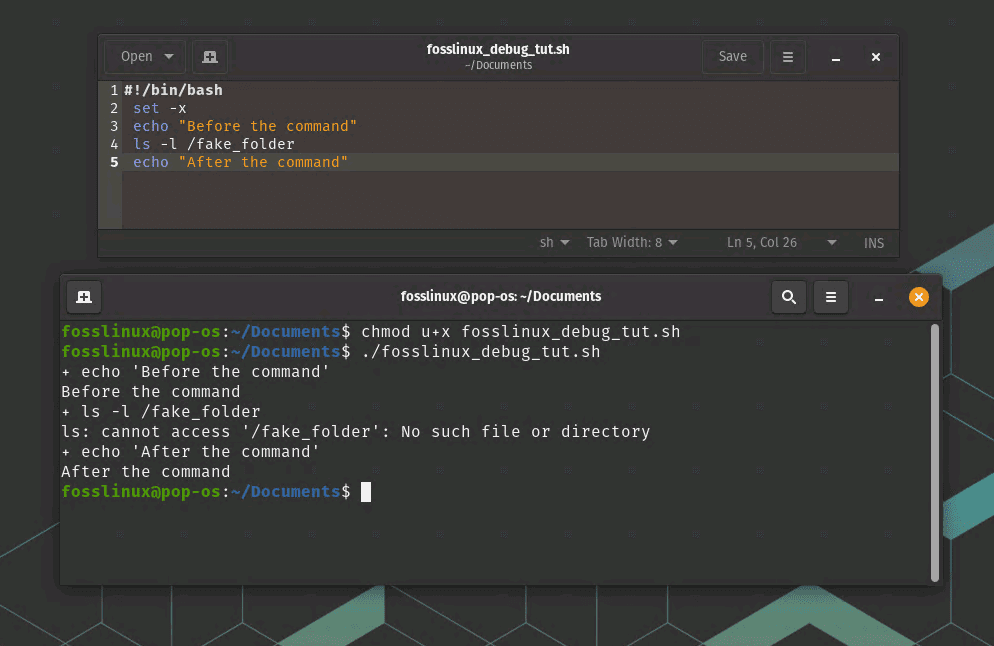Open the terminal search tool
Screen dimensions: 994x646
click(x=789, y=297)
